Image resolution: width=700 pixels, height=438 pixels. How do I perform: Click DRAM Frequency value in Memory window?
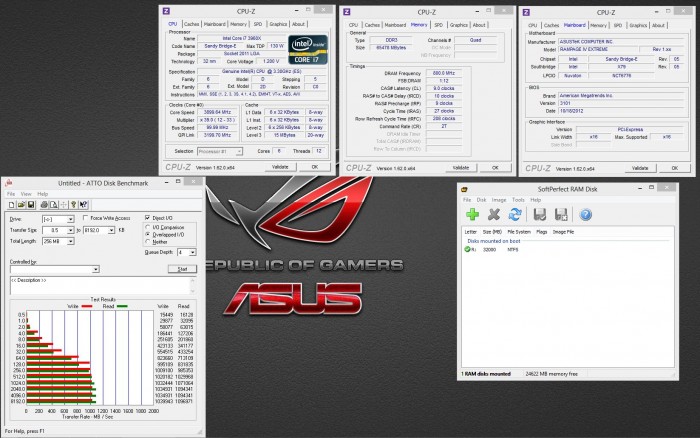pos(444,73)
